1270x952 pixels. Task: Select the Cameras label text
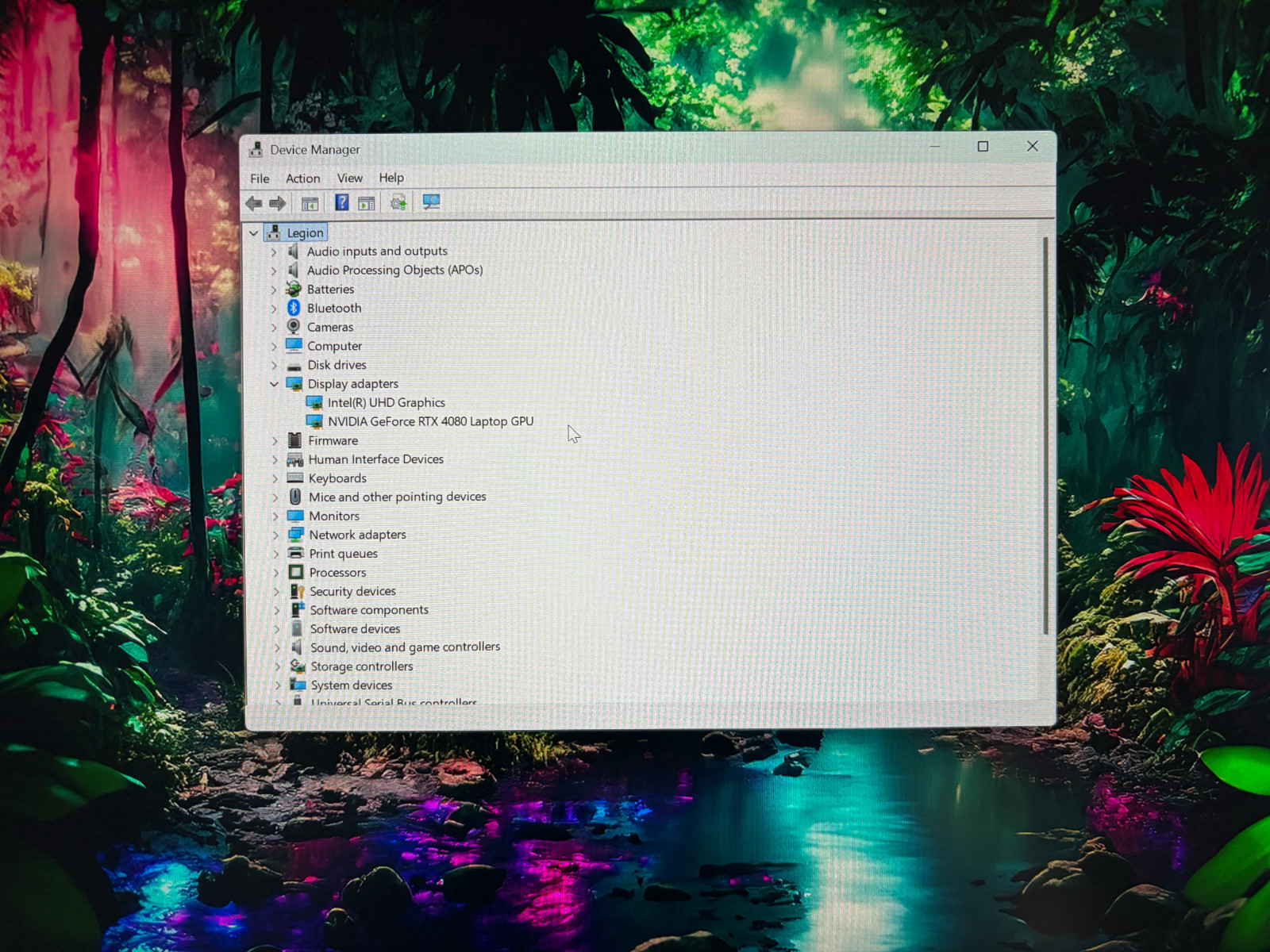click(330, 327)
